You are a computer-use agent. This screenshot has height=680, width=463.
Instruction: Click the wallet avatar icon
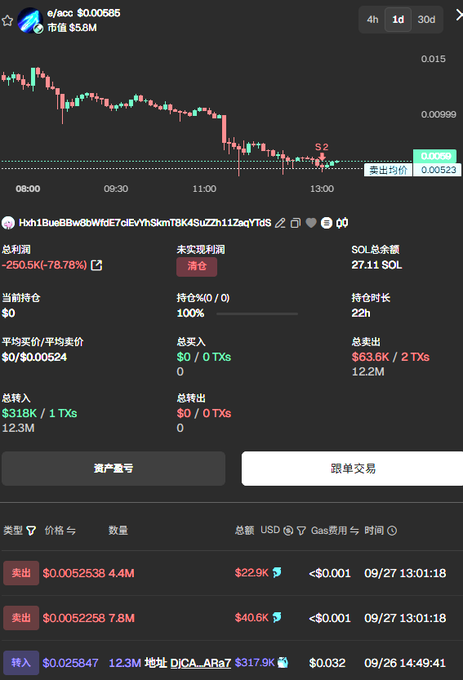click(8, 223)
